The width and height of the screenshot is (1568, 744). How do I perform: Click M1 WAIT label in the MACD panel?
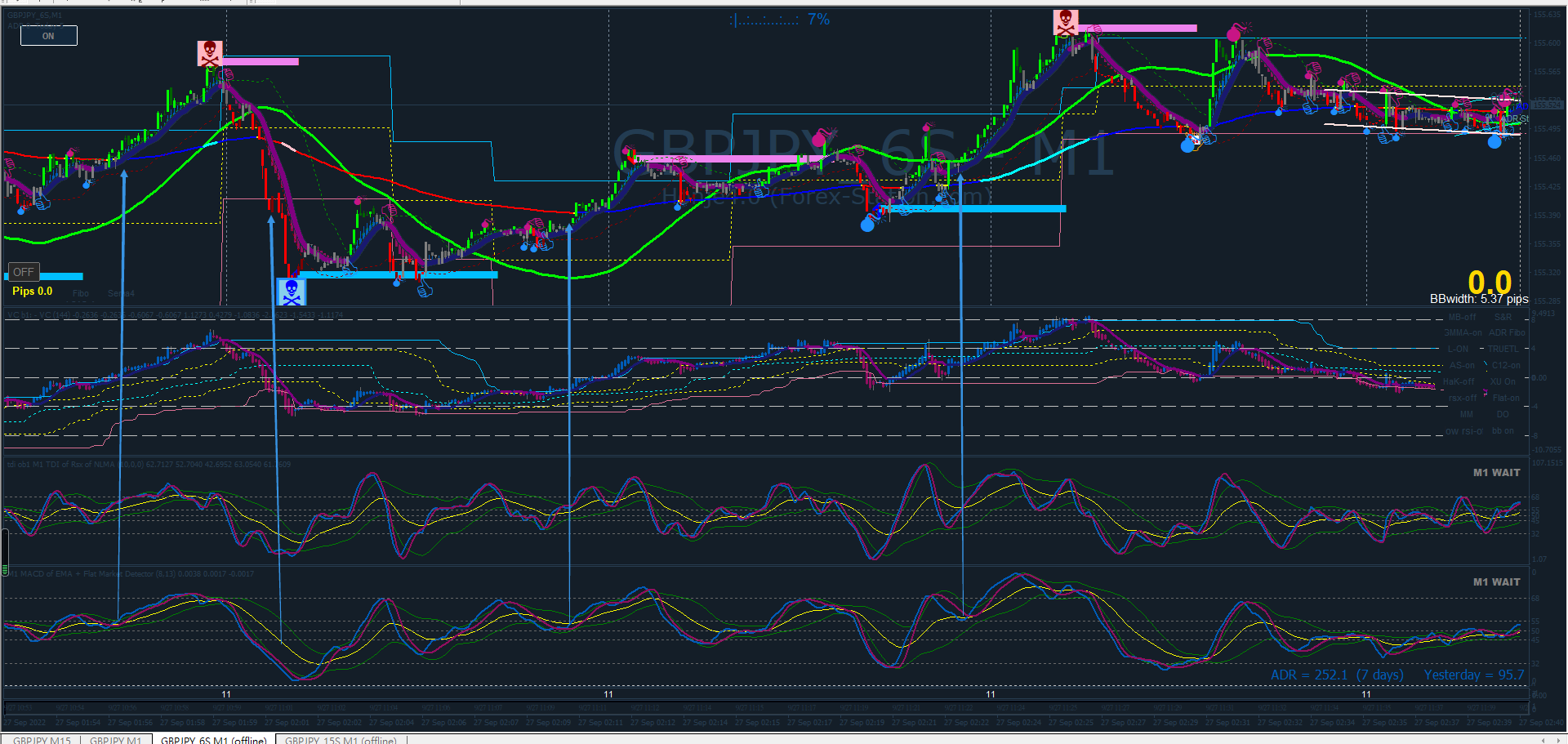pos(1496,581)
